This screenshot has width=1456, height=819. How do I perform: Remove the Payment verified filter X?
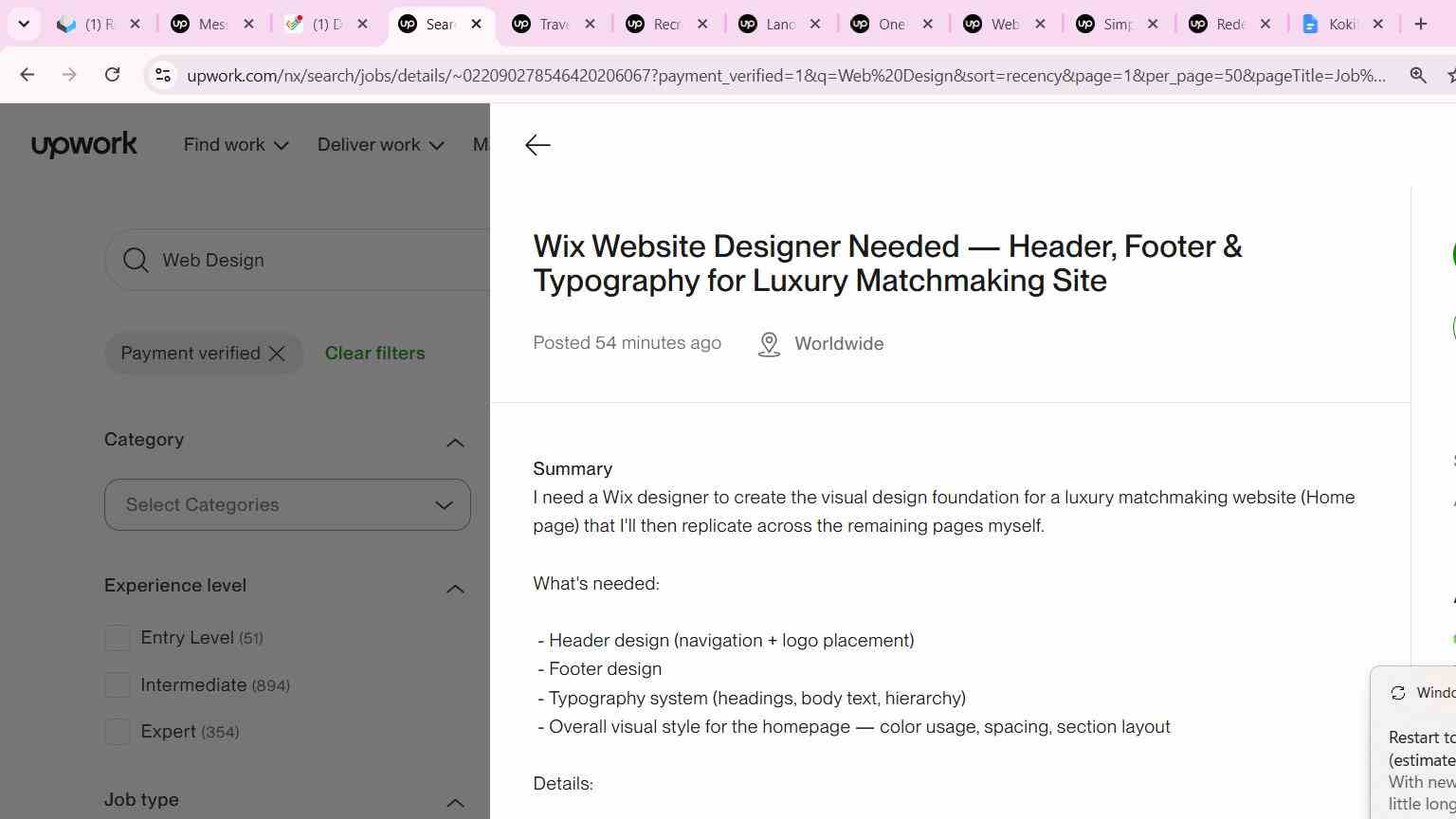(277, 354)
